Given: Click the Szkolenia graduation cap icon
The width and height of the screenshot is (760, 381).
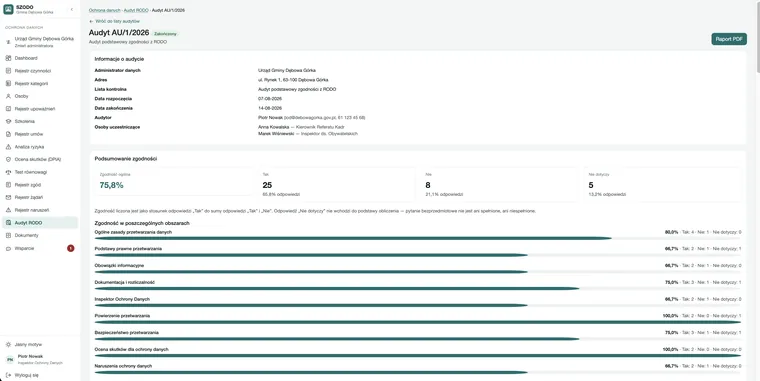Looking at the screenshot, I should point(8,121).
